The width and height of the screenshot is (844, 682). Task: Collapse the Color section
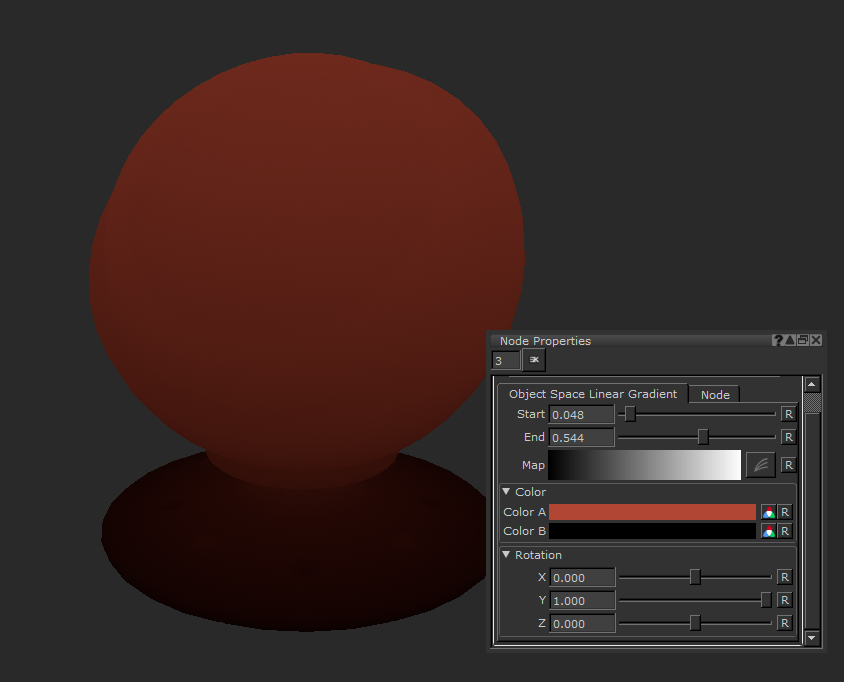pyautogui.click(x=507, y=492)
